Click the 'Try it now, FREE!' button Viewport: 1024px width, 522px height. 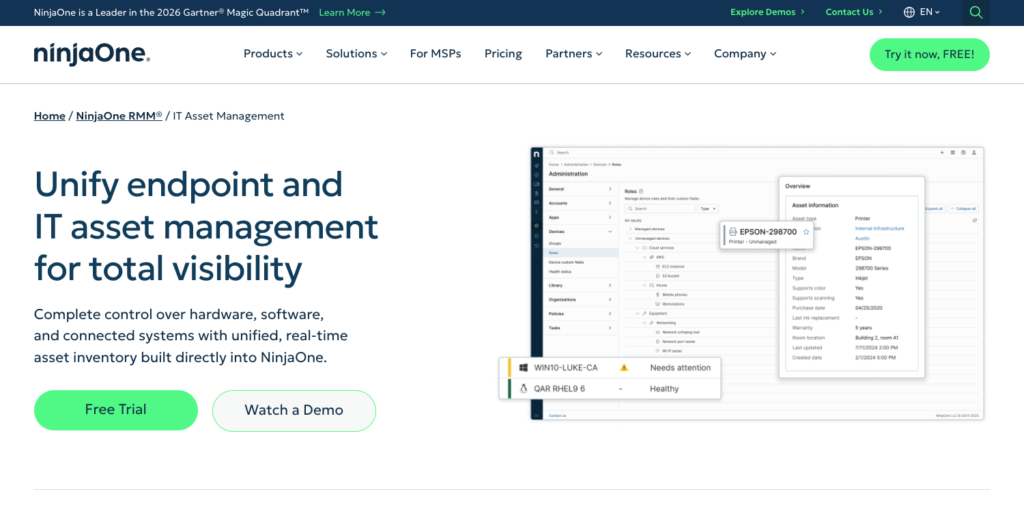929,54
